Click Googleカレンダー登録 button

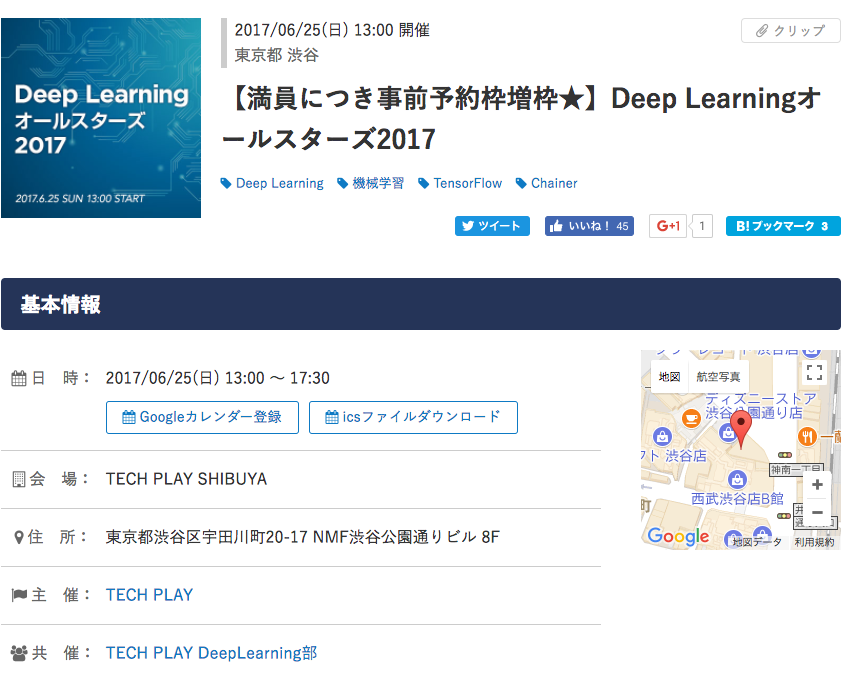pos(202,417)
